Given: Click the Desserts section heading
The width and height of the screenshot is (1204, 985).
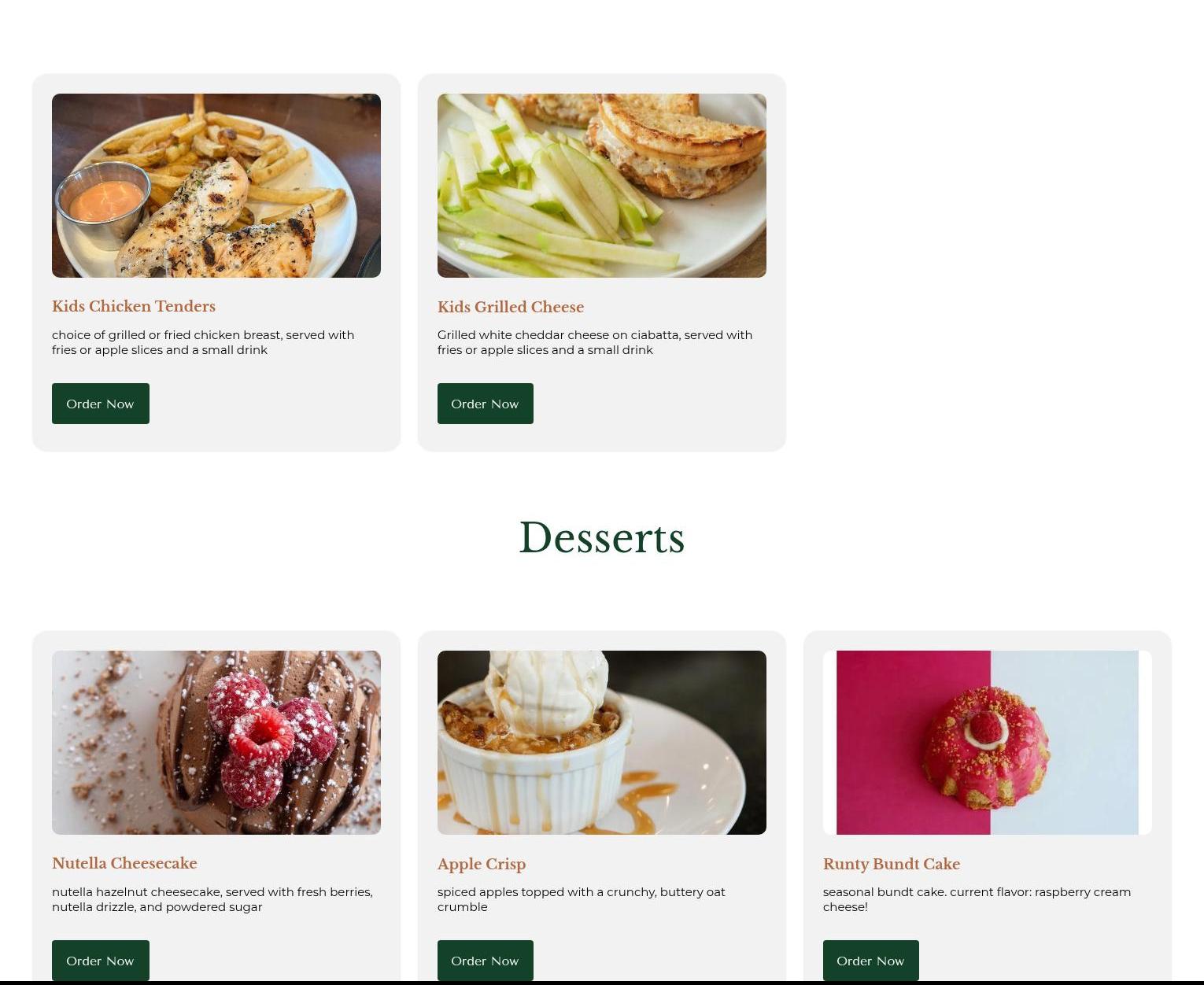Looking at the screenshot, I should [602, 538].
